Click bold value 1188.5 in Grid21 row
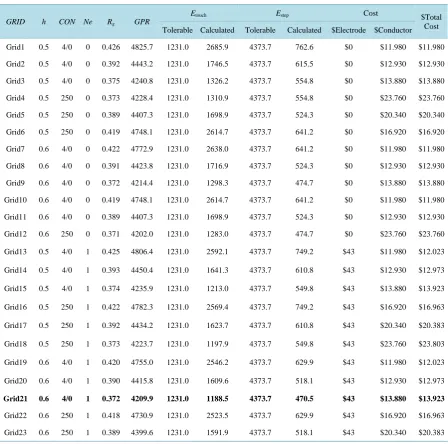The height and width of the screenshot is (444, 448). click(x=217, y=399)
